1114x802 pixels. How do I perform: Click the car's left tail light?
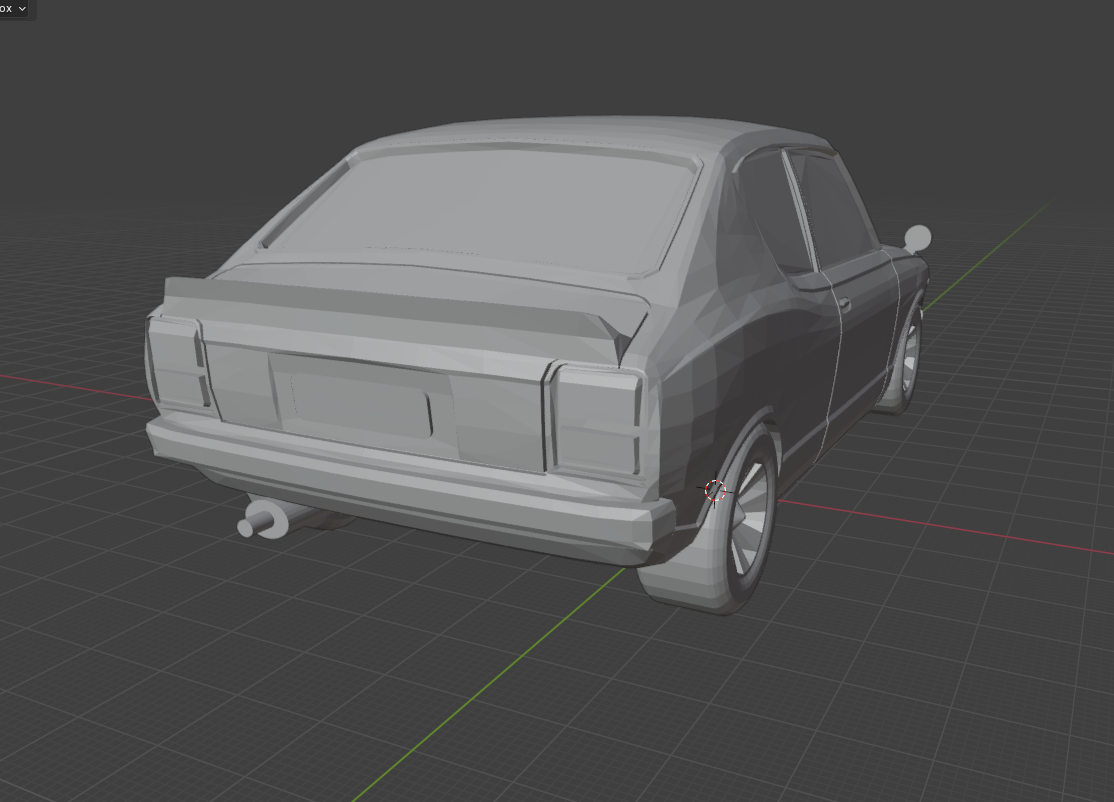(x=178, y=365)
